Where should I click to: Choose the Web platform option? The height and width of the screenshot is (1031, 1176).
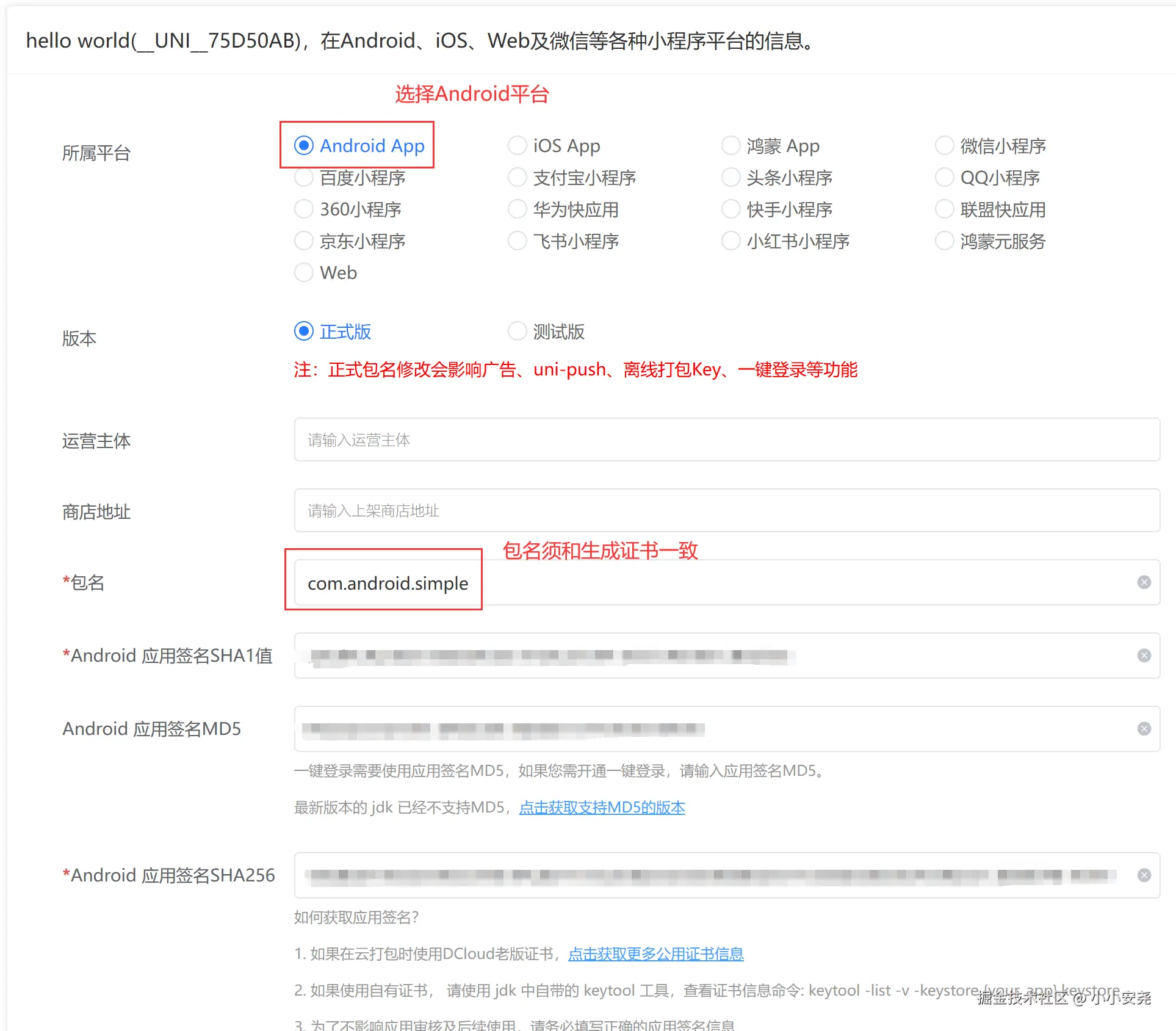tap(304, 272)
